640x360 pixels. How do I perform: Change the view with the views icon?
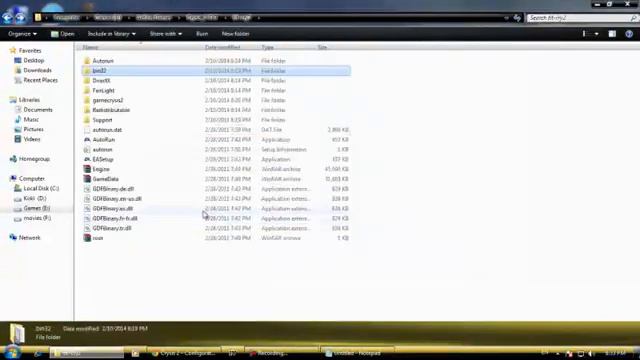coord(584,34)
